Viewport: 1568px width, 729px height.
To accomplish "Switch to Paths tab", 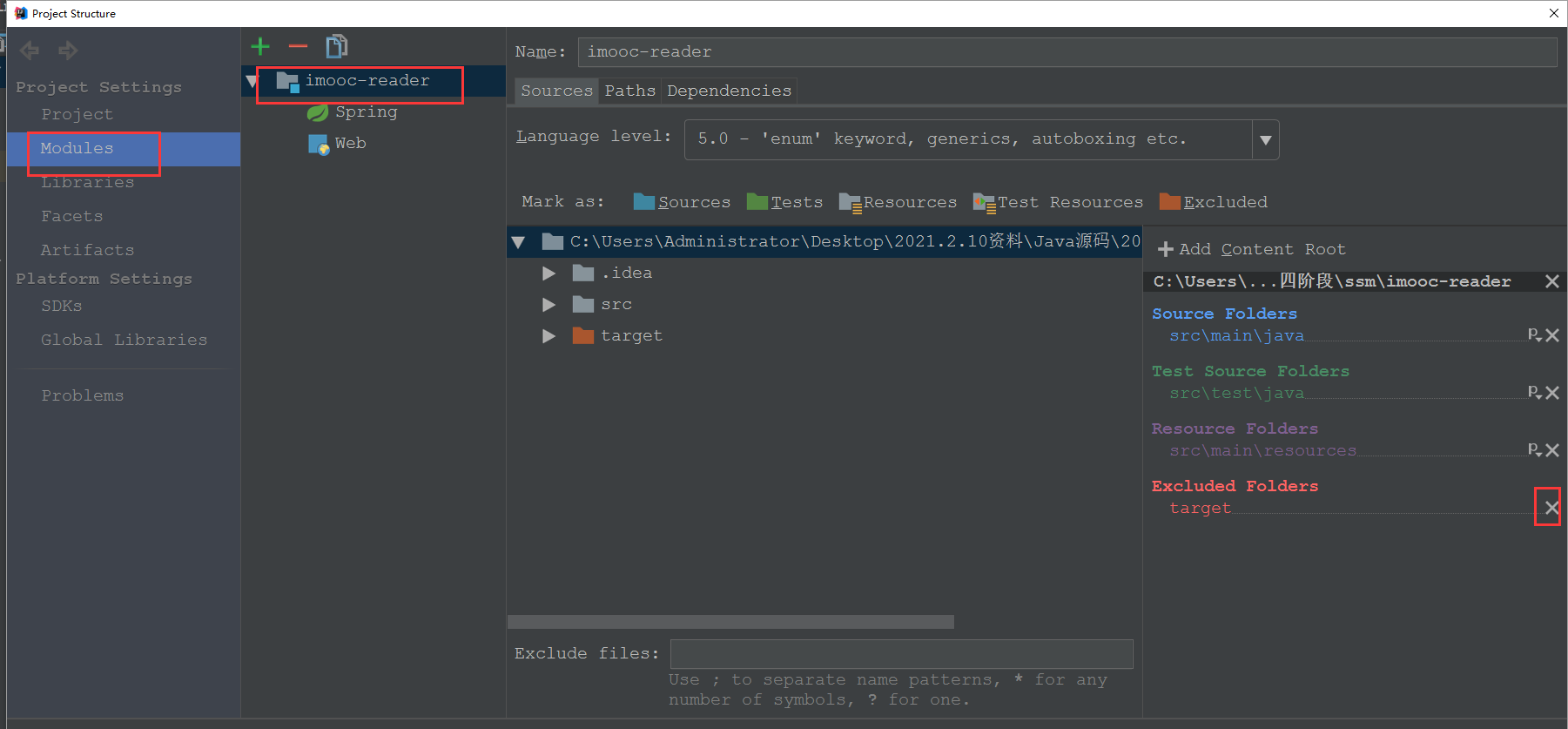I will [x=629, y=91].
